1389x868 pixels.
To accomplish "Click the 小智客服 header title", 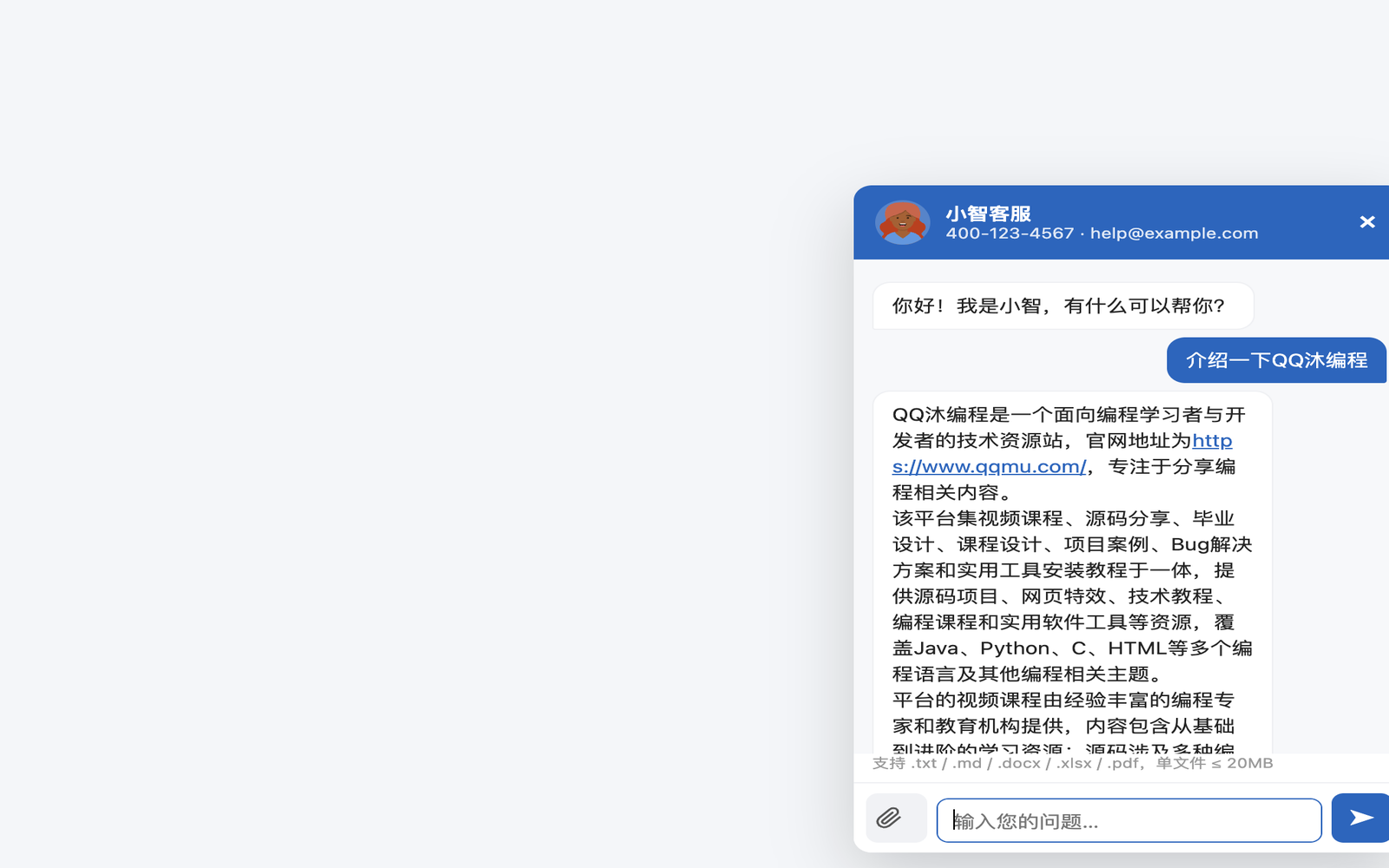I will (988, 214).
